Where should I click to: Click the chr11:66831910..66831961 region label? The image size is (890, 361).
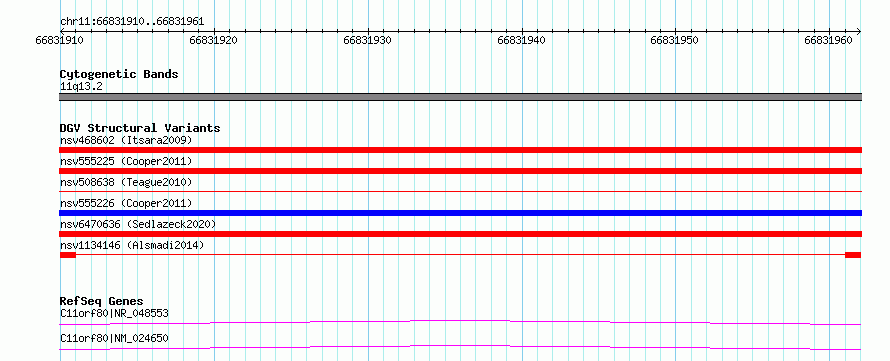(x=132, y=22)
